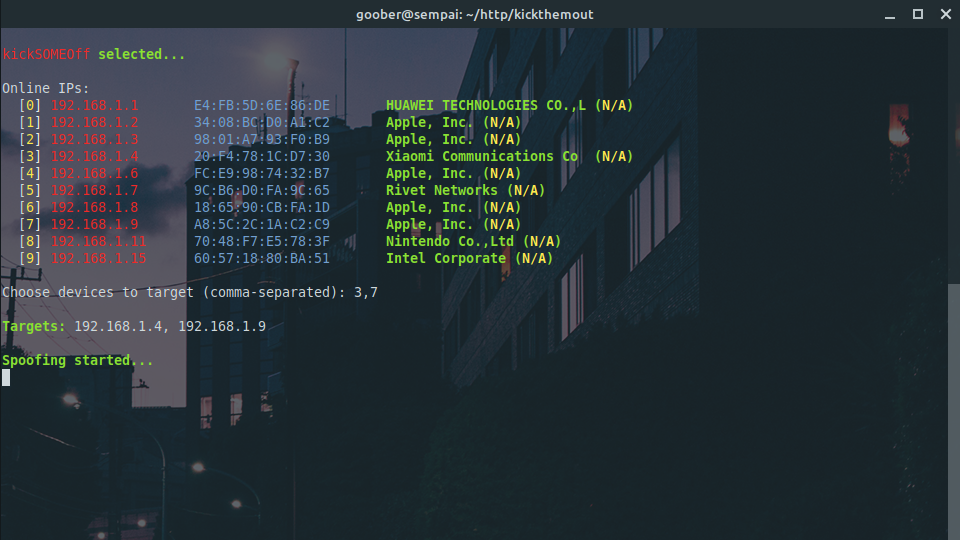Click MAC address 9C:B6:D0:FA:9C:65
This screenshot has width=960, height=540.
[x=262, y=190]
